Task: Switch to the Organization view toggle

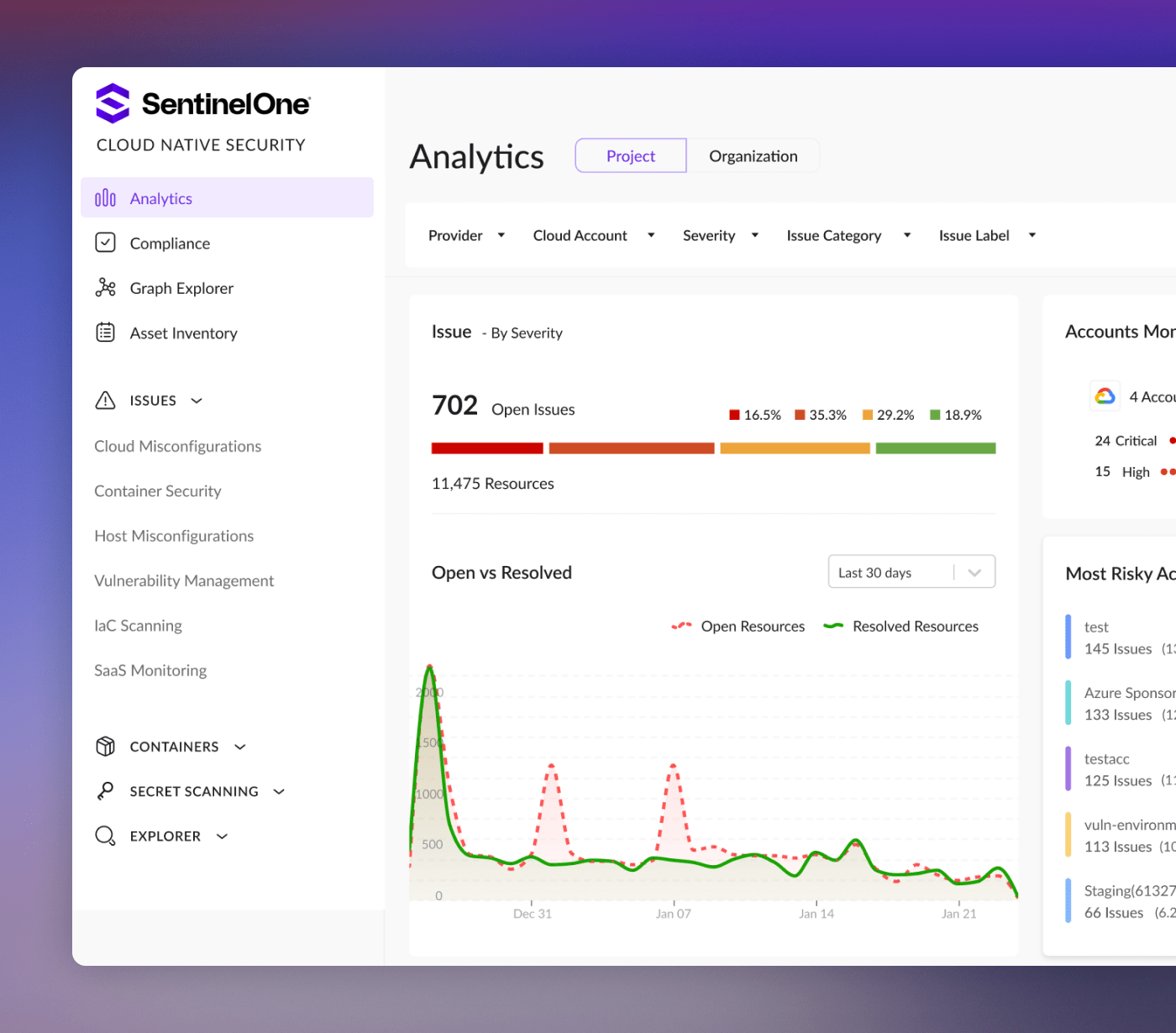Action: coord(753,156)
